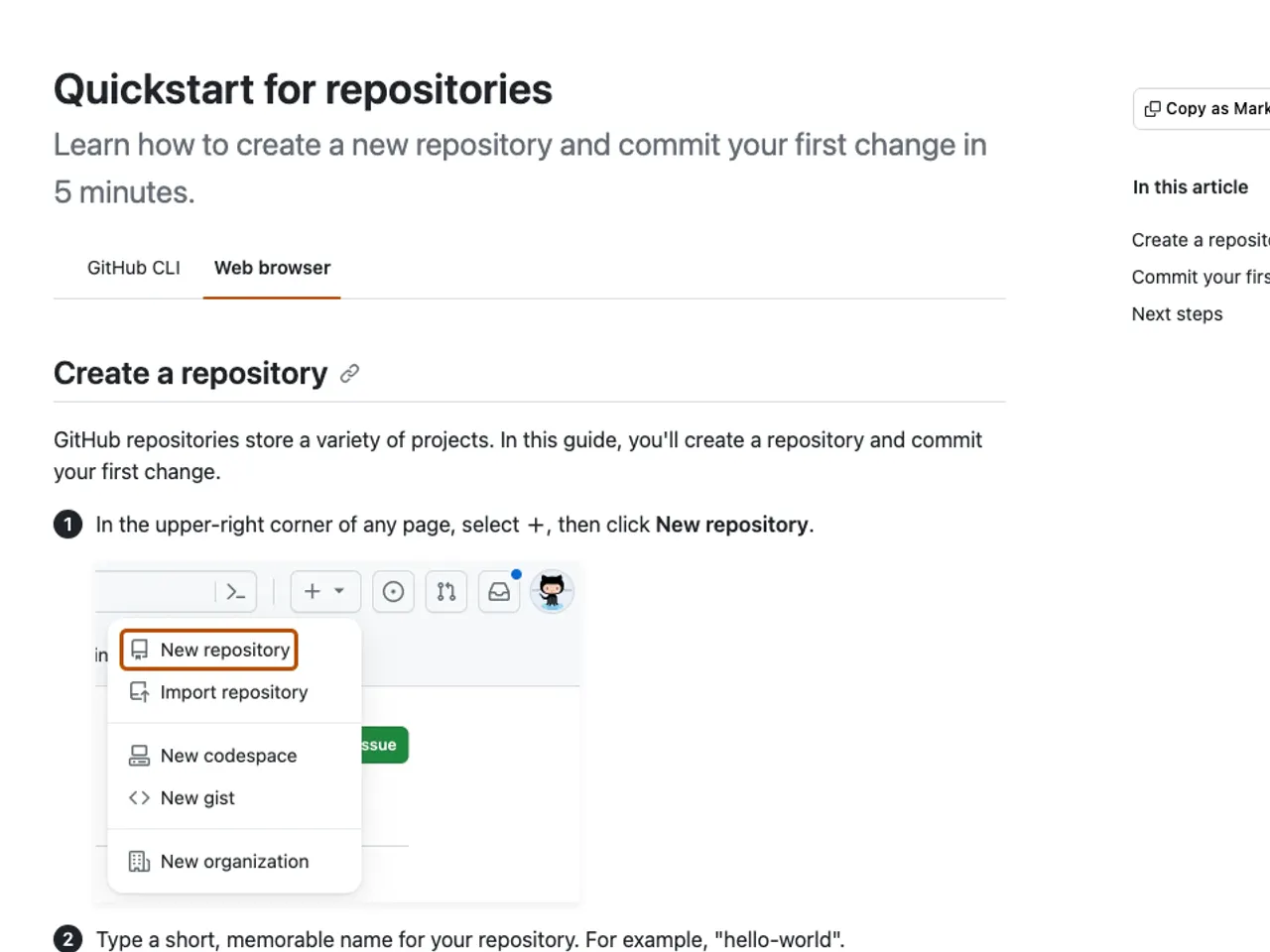Click the Quickstart for repositories page title
This screenshot has height=952, width=1270.
[303, 89]
